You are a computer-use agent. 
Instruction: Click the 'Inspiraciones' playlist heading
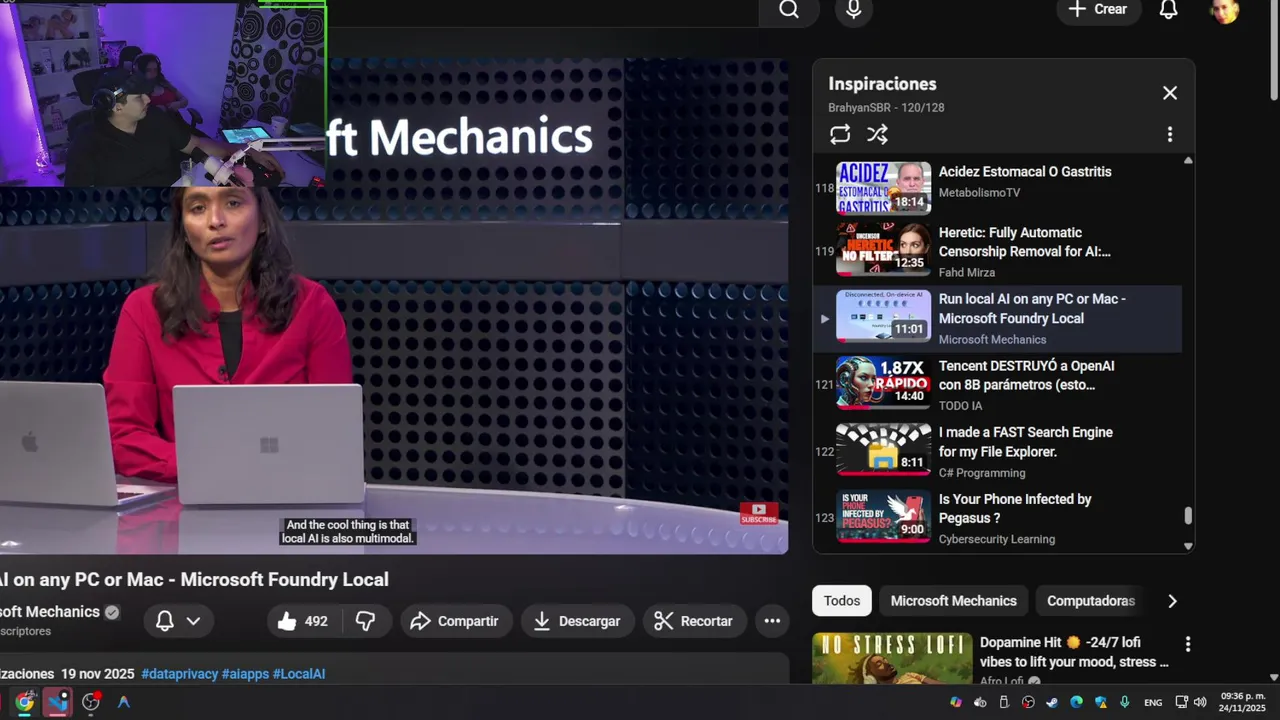882,84
